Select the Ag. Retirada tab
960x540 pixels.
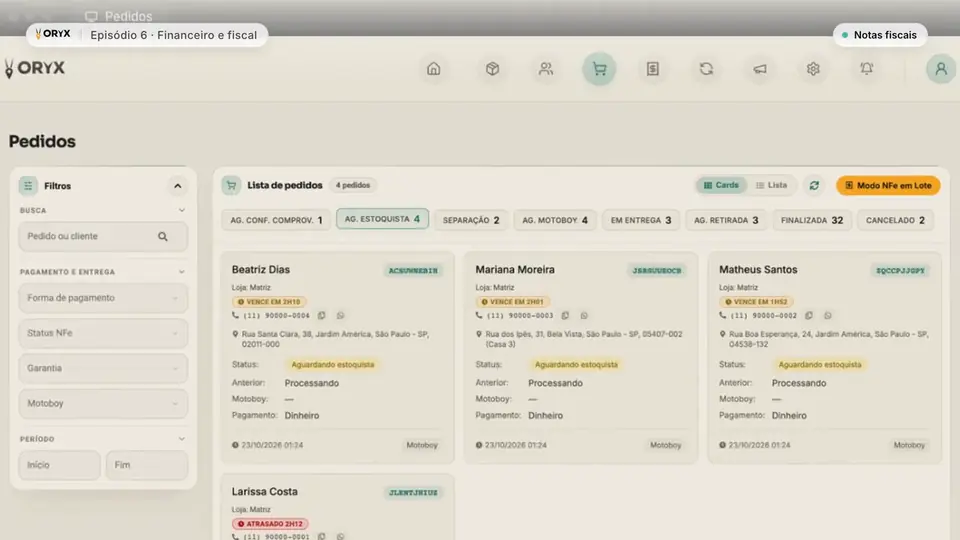point(726,220)
